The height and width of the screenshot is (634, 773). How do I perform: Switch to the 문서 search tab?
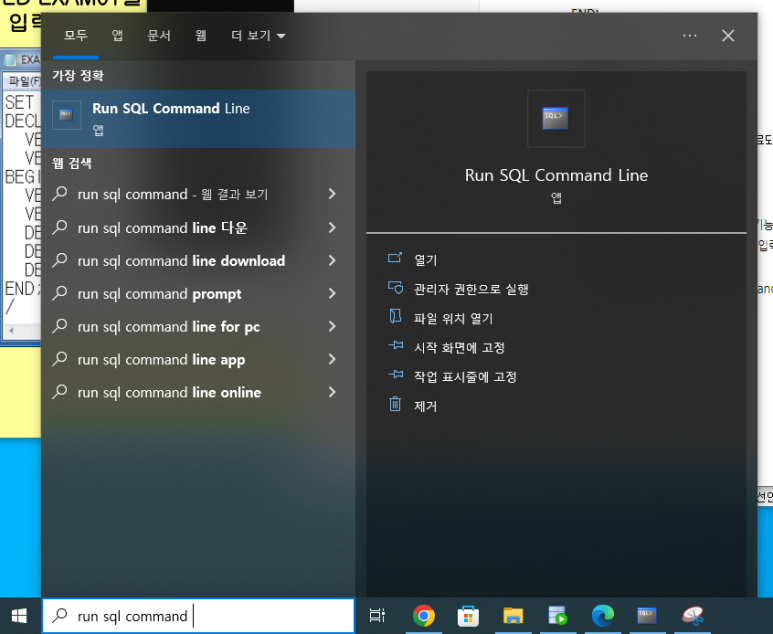coord(159,35)
